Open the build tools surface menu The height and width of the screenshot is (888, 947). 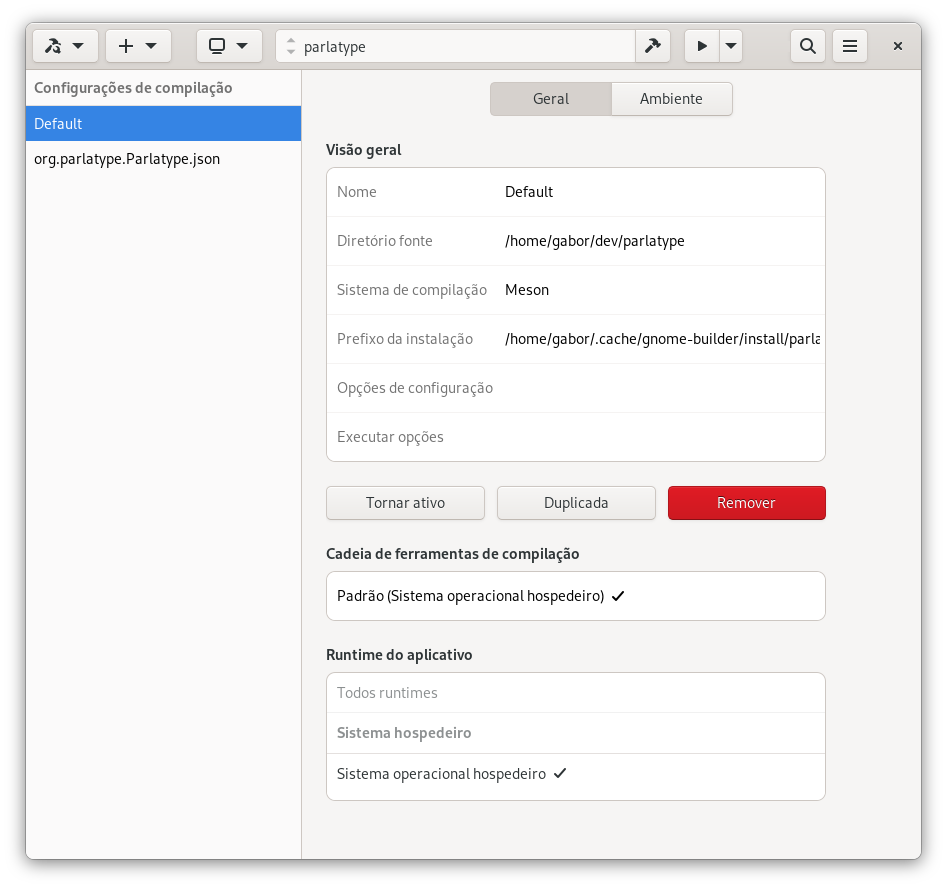click(x=65, y=46)
